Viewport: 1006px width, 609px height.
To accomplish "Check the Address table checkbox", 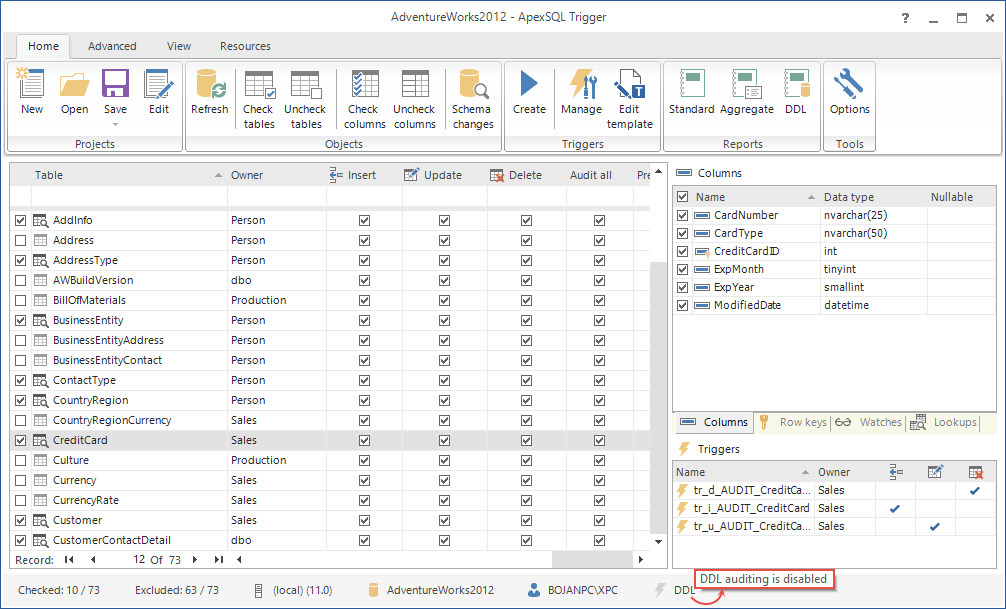I will click(x=21, y=240).
